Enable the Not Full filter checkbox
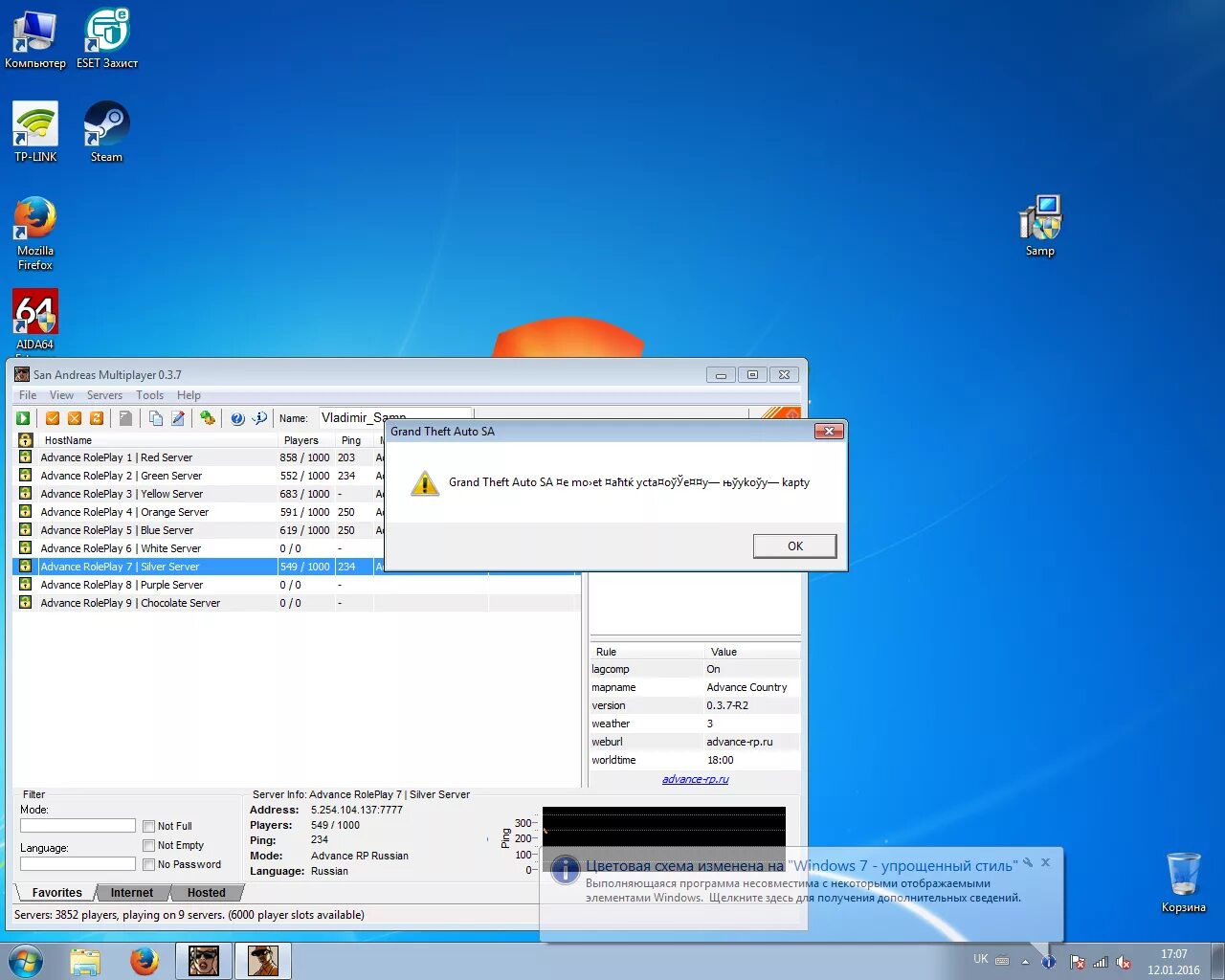Image resolution: width=1225 pixels, height=980 pixels. pos(148,826)
